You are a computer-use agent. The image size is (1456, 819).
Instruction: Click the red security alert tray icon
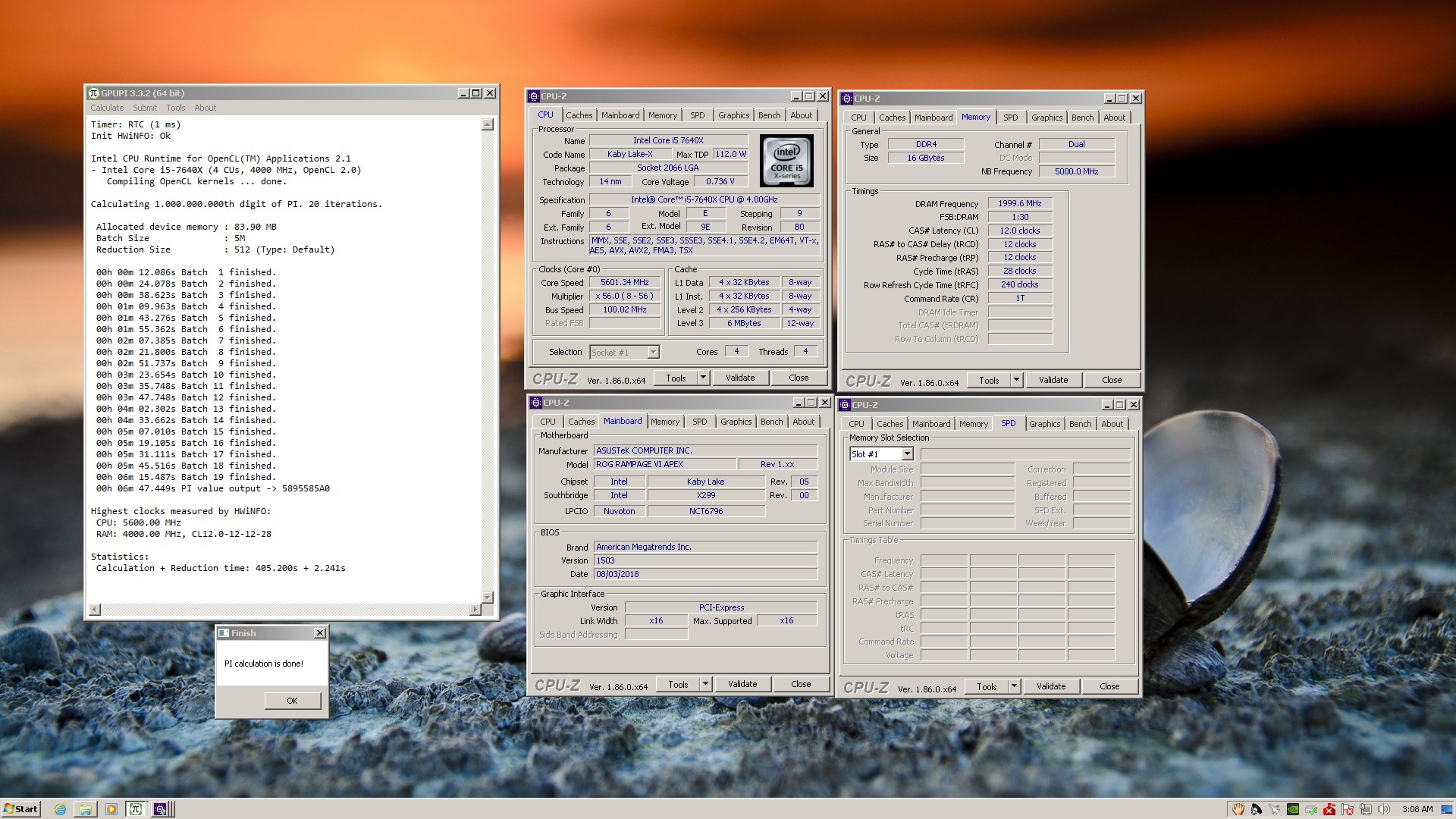[x=1329, y=809]
